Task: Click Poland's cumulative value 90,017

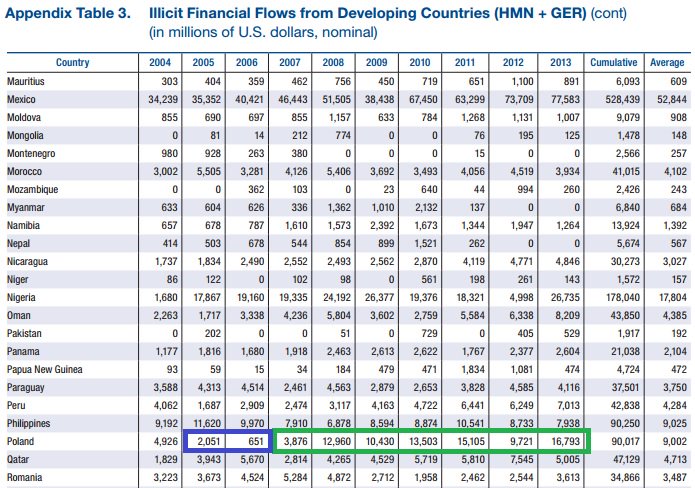Action: click(625, 441)
